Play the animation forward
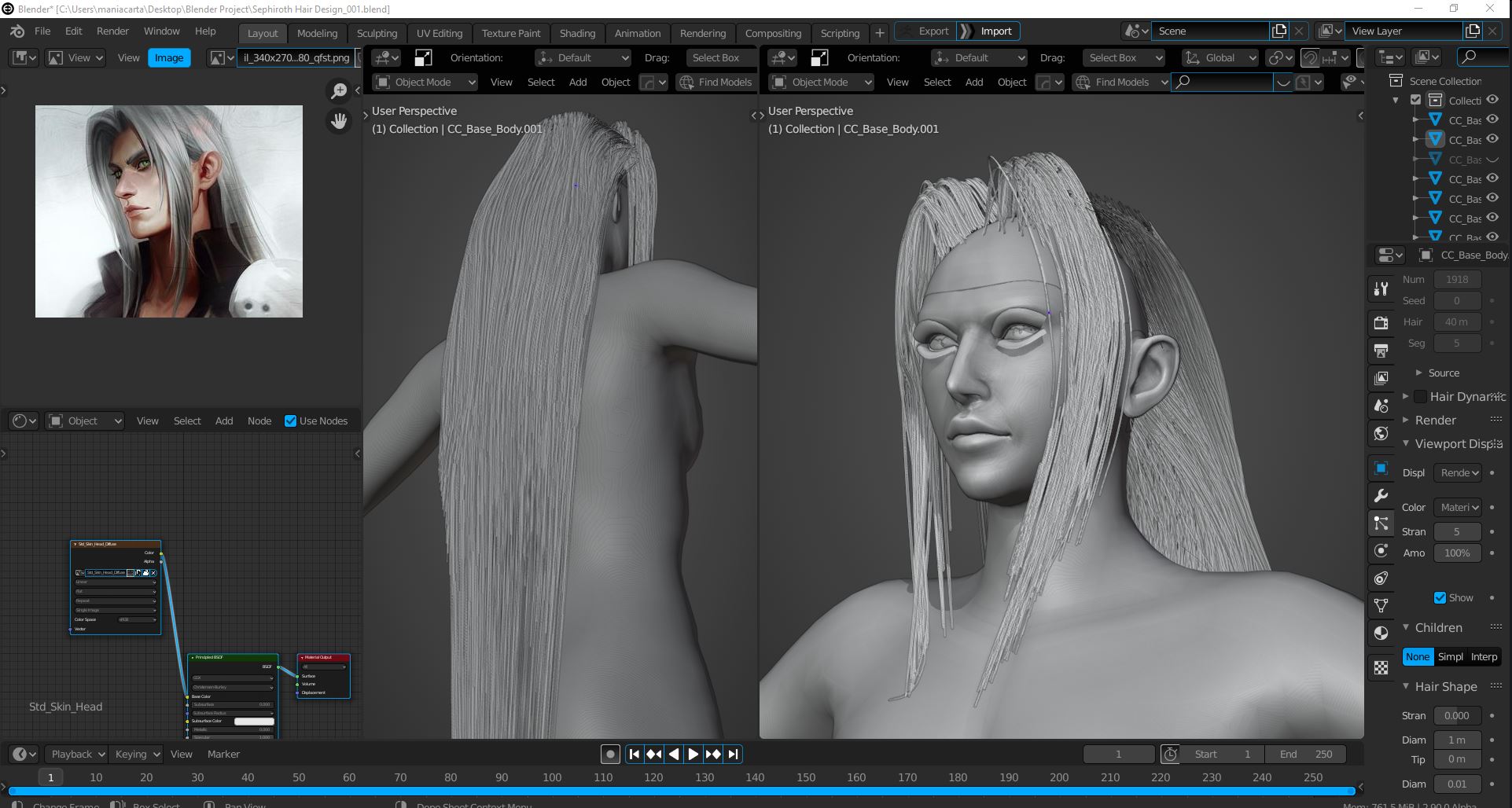The height and width of the screenshot is (808, 1512). (693, 755)
